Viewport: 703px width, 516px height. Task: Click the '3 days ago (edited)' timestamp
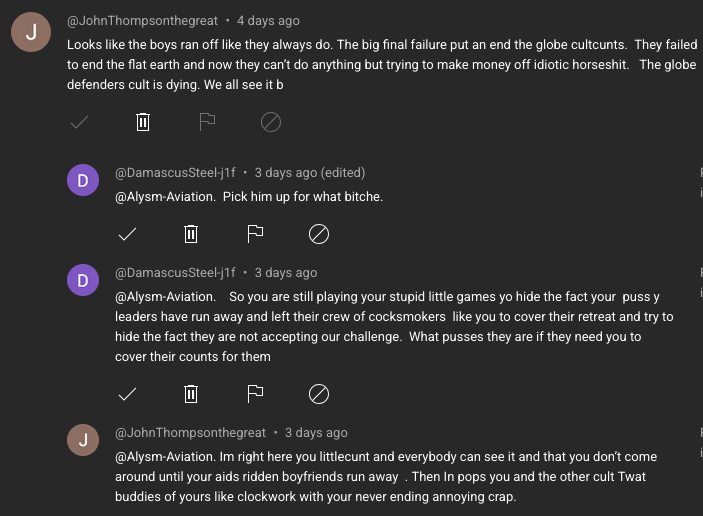click(310, 172)
